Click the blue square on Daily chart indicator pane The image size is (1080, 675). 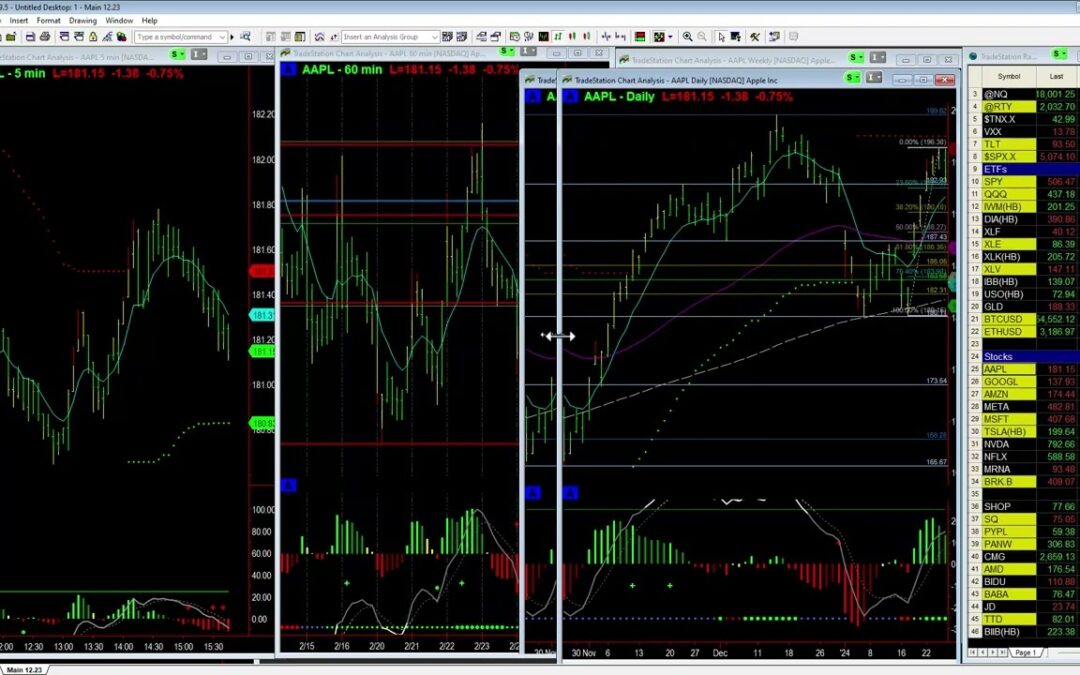point(571,493)
